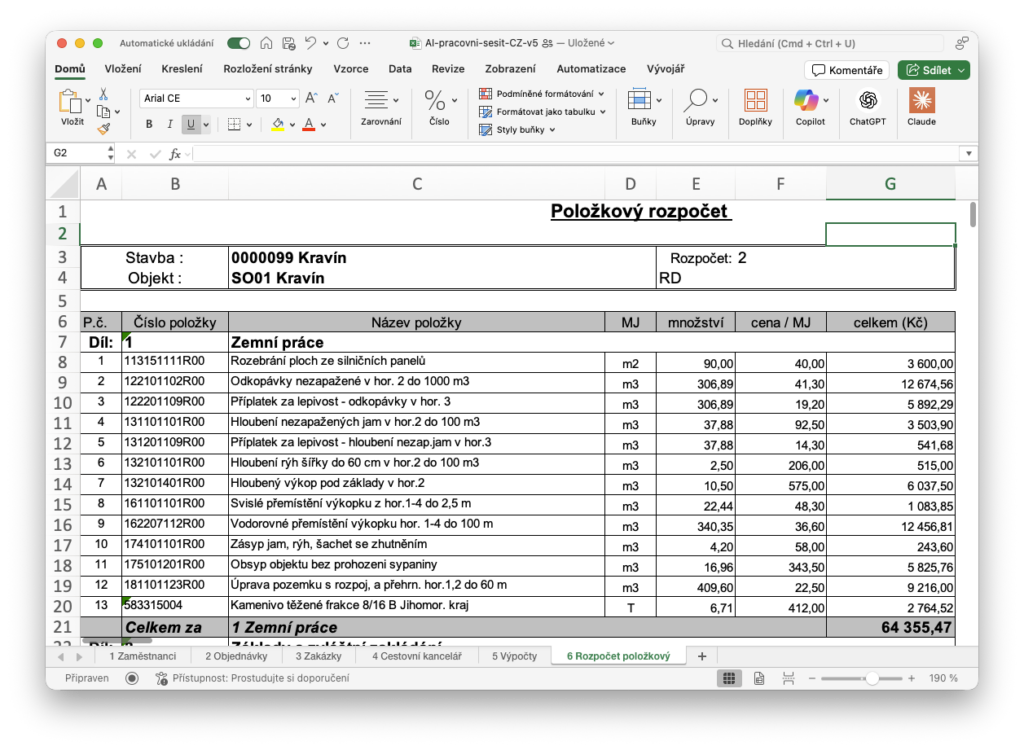Click the Vložit paste icon
Screen dimensions: 1024x750
tap(69, 102)
